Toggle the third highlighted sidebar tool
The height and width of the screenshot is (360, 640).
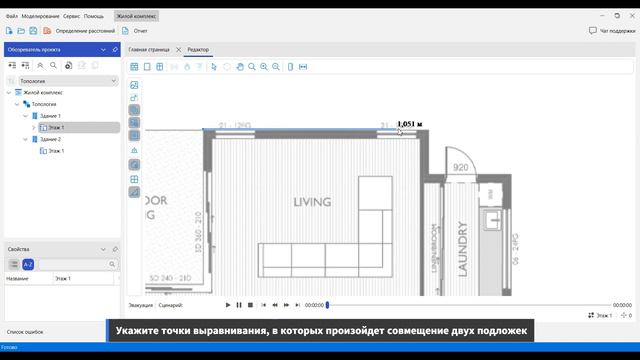134,135
